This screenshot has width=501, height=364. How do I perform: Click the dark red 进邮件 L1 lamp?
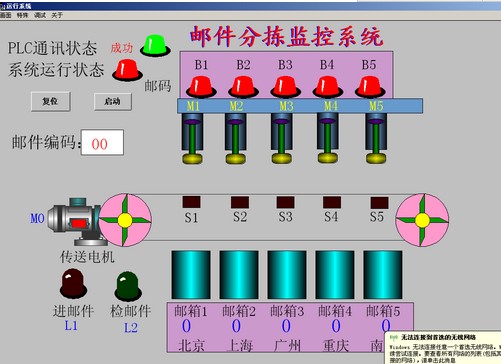pyautogui.click(x=73, y=283)
